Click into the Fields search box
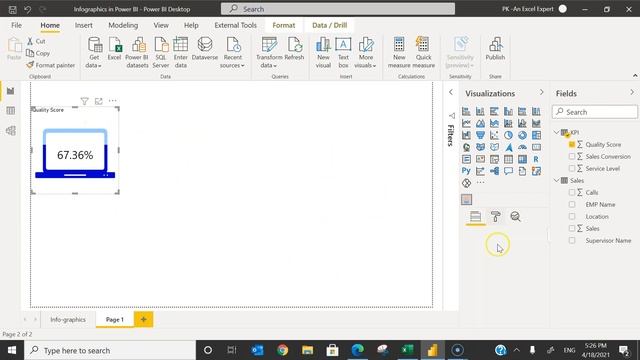 click(595, 112)
